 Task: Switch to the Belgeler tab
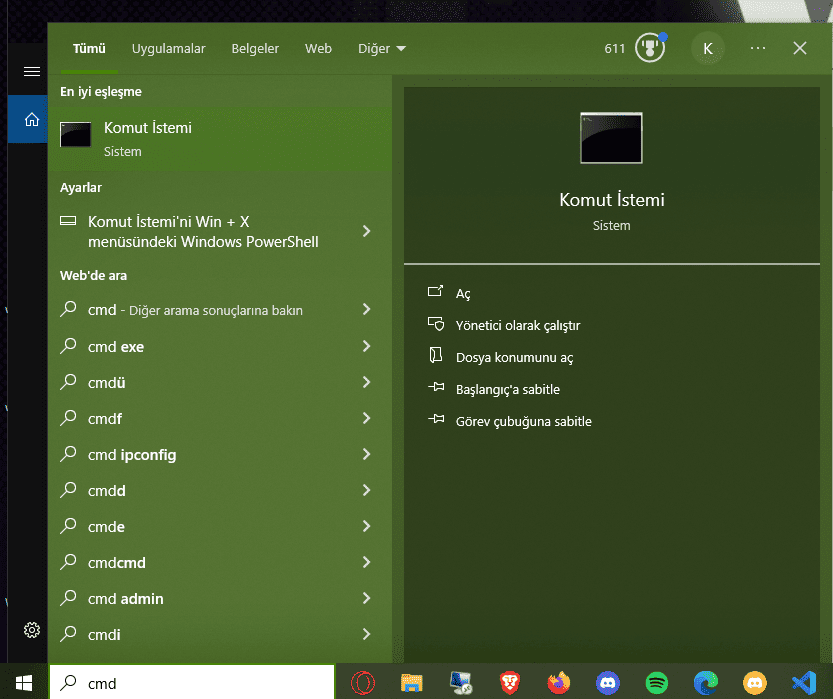255,49
